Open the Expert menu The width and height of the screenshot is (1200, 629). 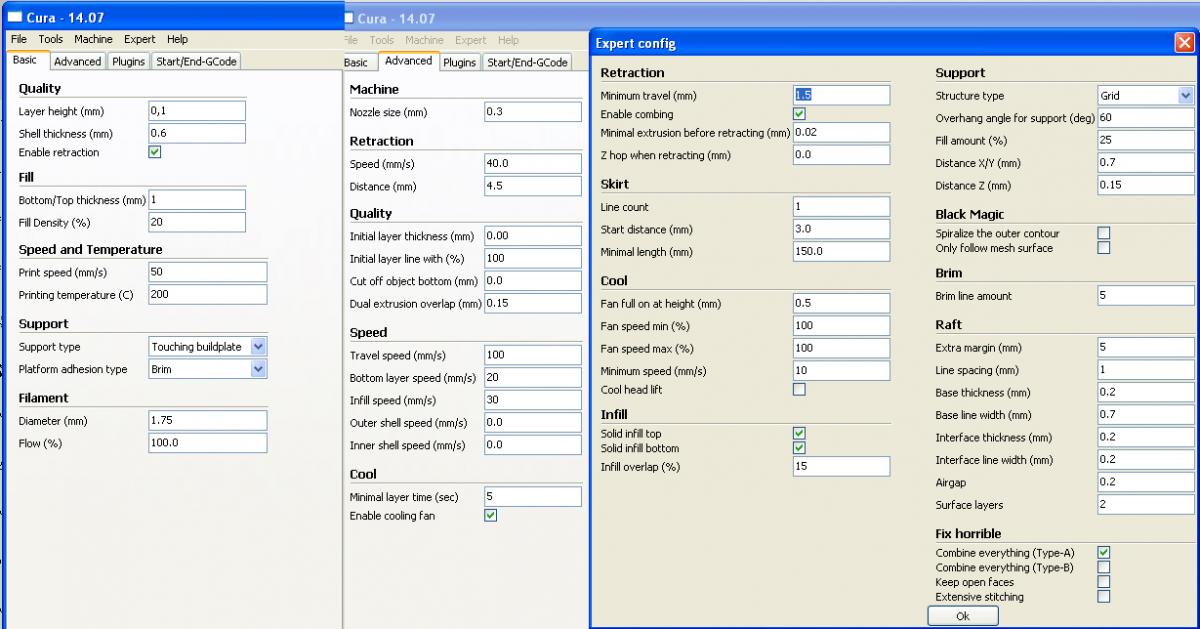click(139, 39)
